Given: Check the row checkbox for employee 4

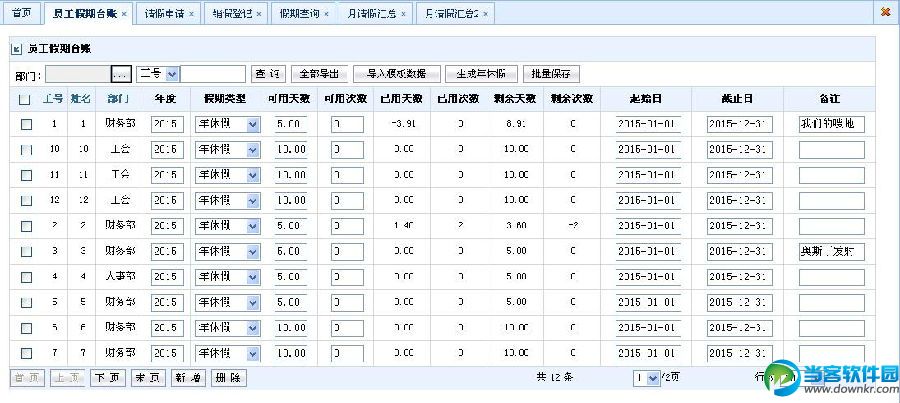Looking at the screenshot, I should point(26,277).
